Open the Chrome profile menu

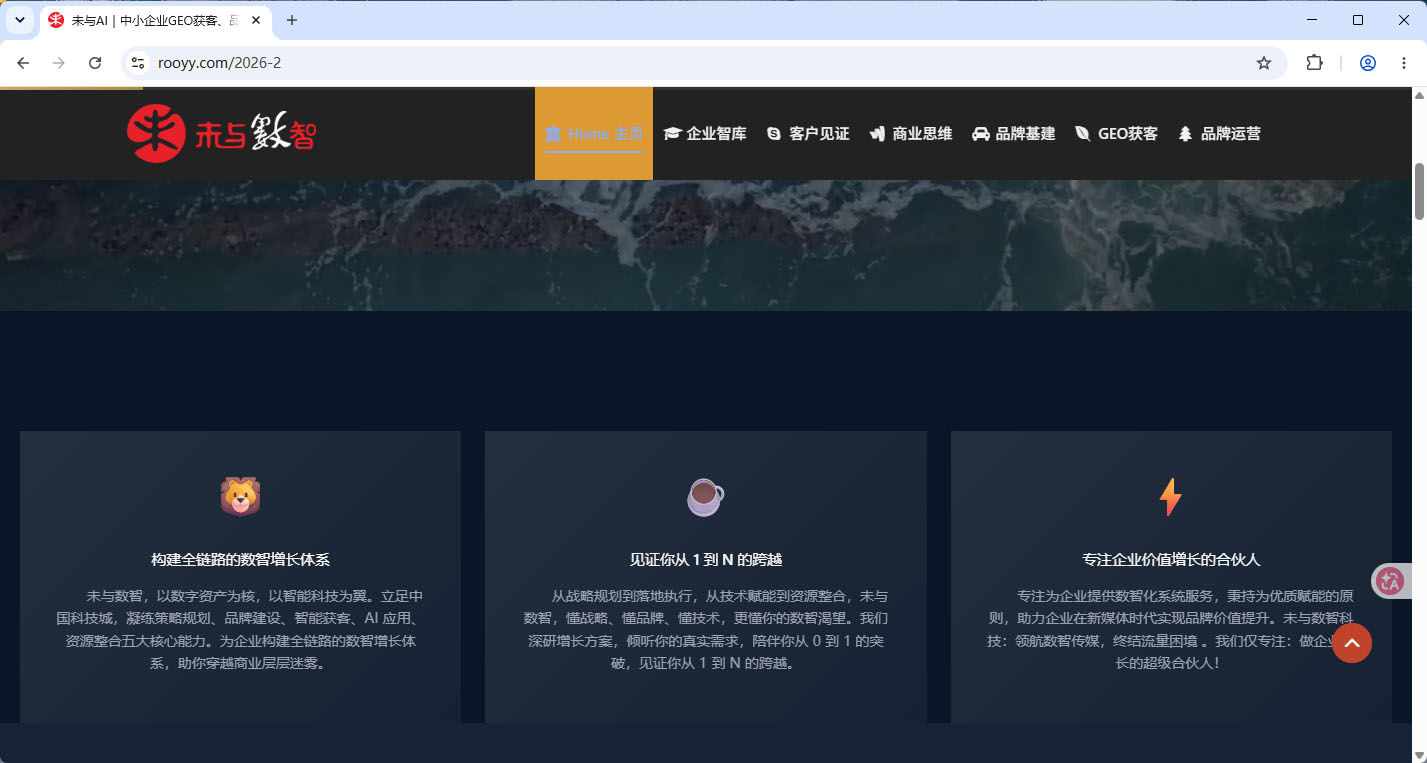[1368, 63]
